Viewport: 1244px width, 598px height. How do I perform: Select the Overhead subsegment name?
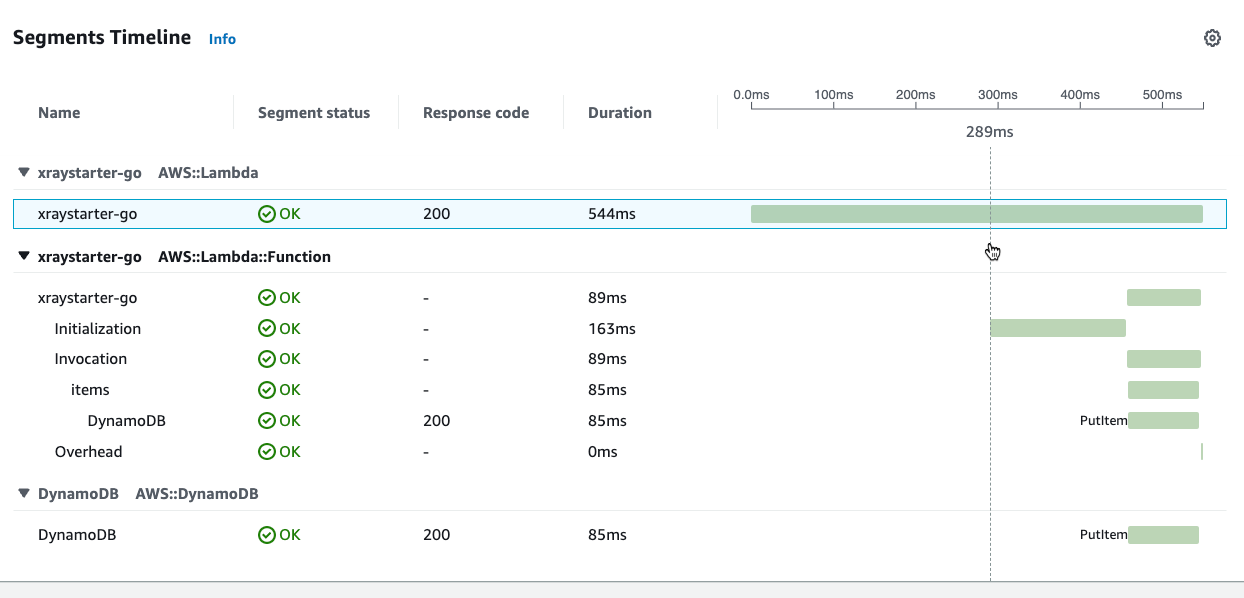click(88, 451)
